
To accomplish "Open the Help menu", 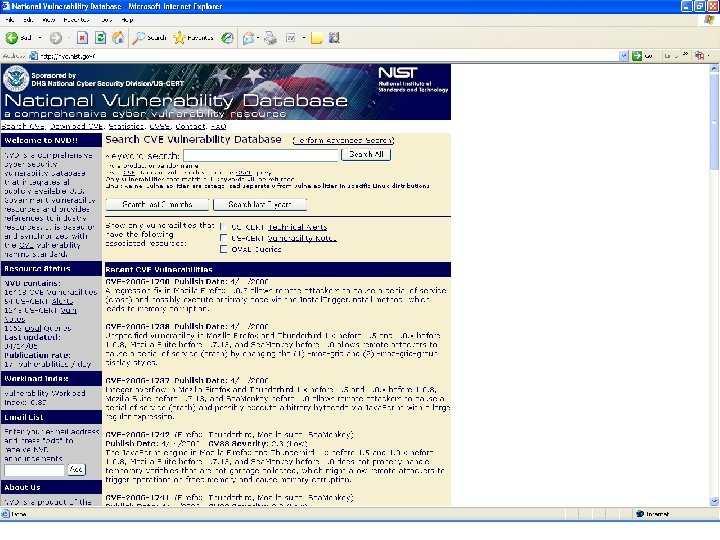I will click(127, 20).
